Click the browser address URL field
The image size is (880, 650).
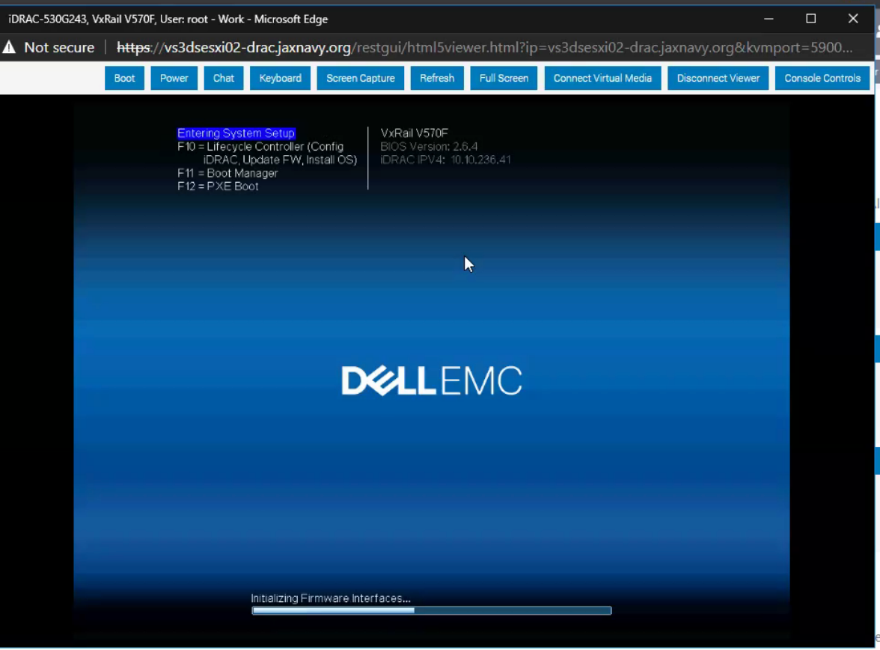pos(484,47)
